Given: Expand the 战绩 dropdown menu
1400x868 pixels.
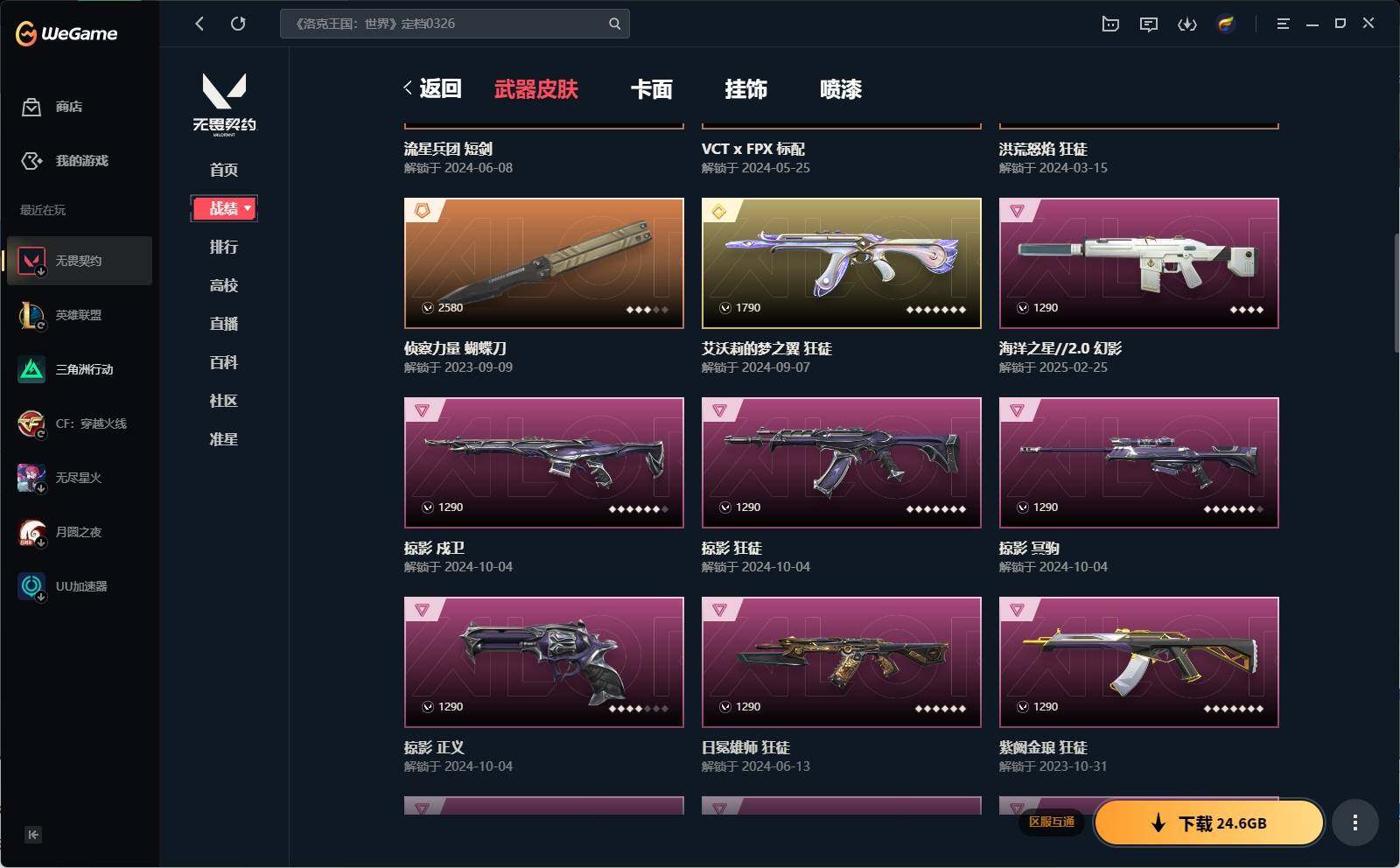Looking at the screenshot, I should pos(224,208).
